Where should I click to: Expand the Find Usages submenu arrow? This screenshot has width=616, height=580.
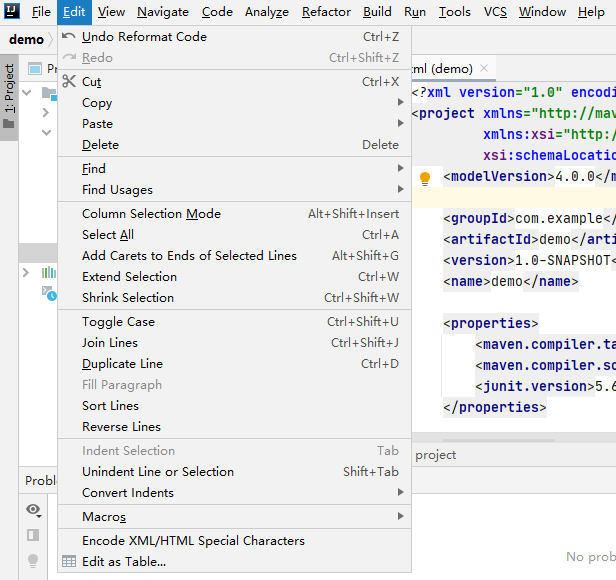400,189
